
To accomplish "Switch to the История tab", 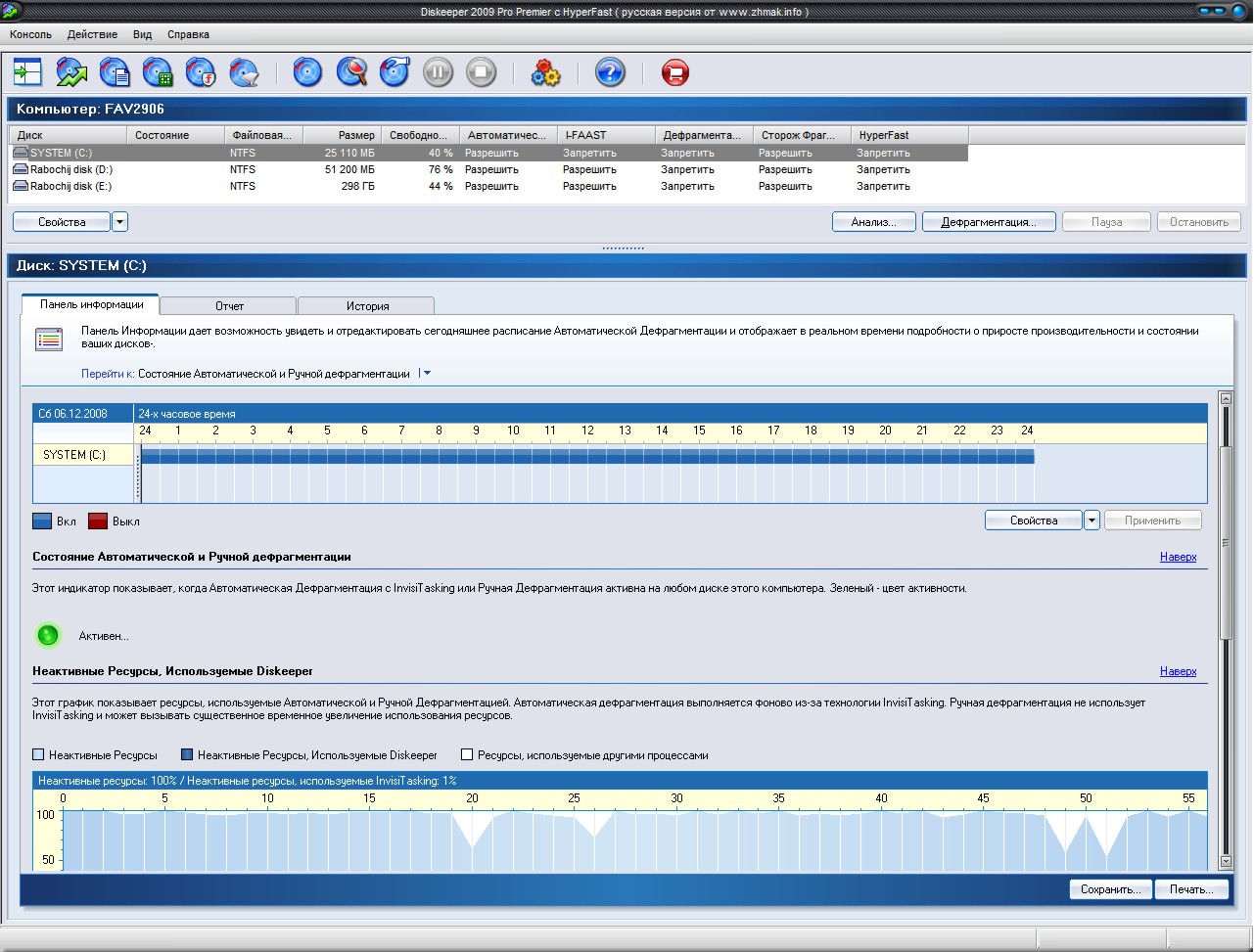I will tap(367, 306).
